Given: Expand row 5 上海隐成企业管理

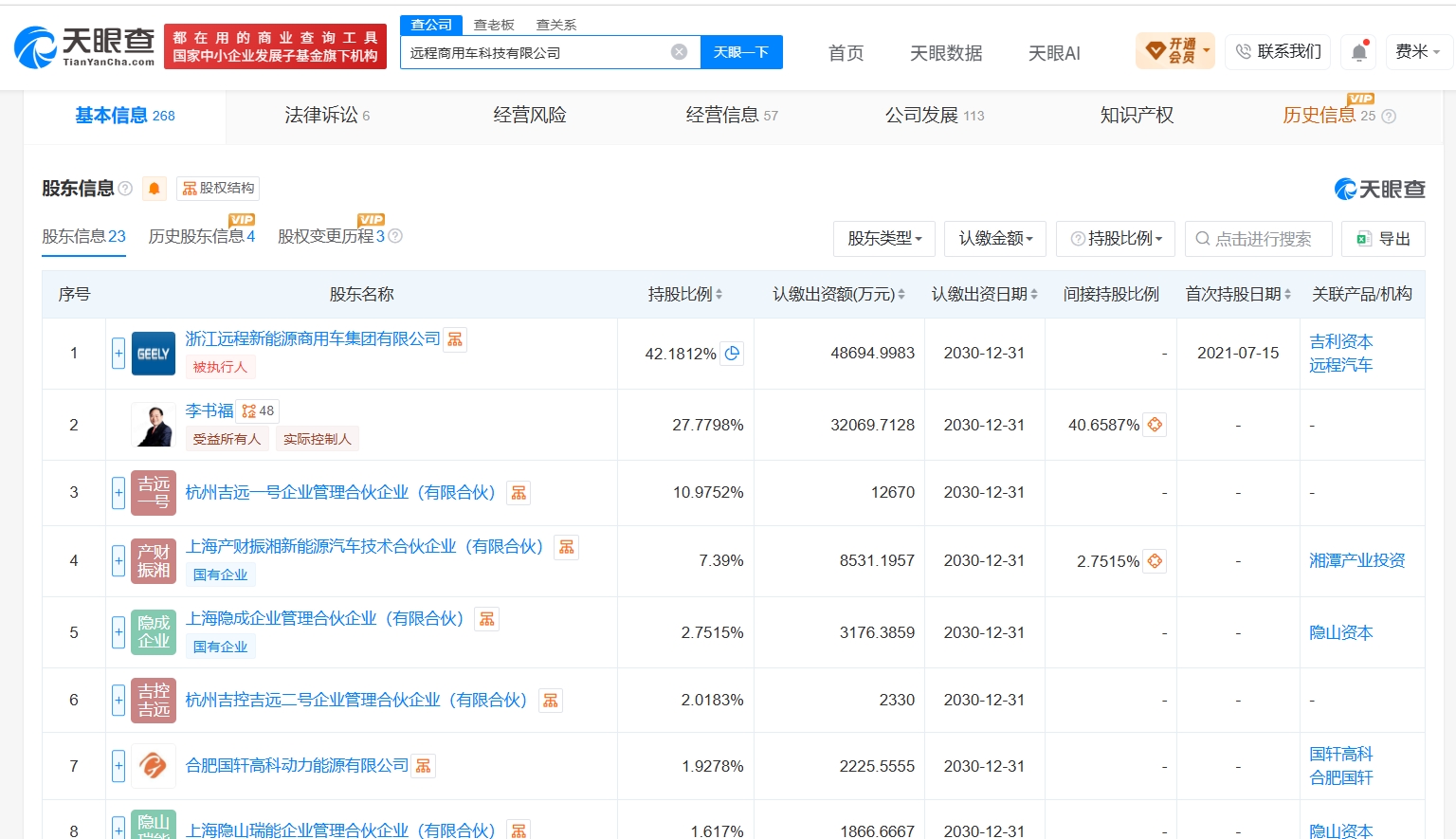Looking at the screenshot, I should (x=118, y=632).
